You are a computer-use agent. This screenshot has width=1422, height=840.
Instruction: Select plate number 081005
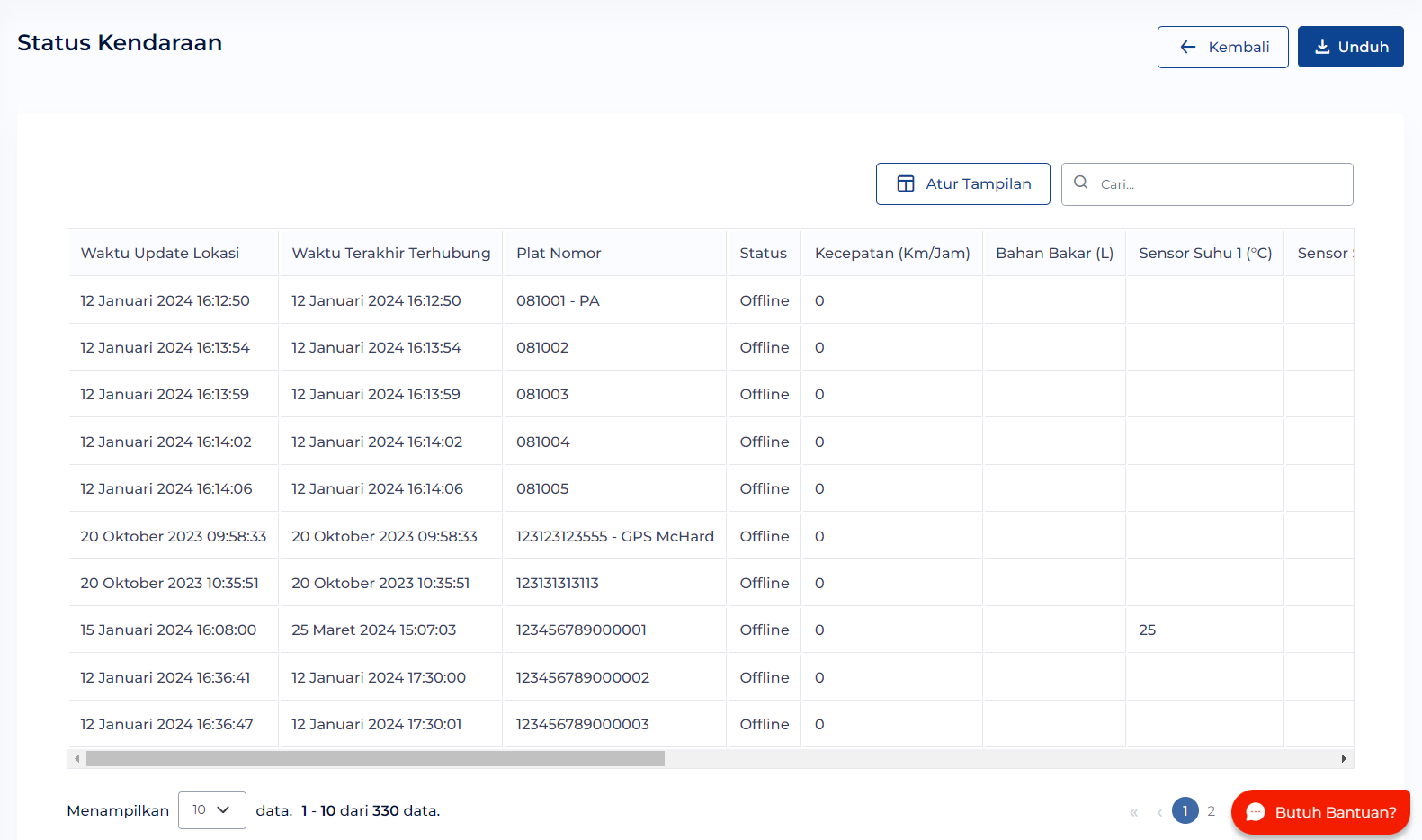click(542, 488)
